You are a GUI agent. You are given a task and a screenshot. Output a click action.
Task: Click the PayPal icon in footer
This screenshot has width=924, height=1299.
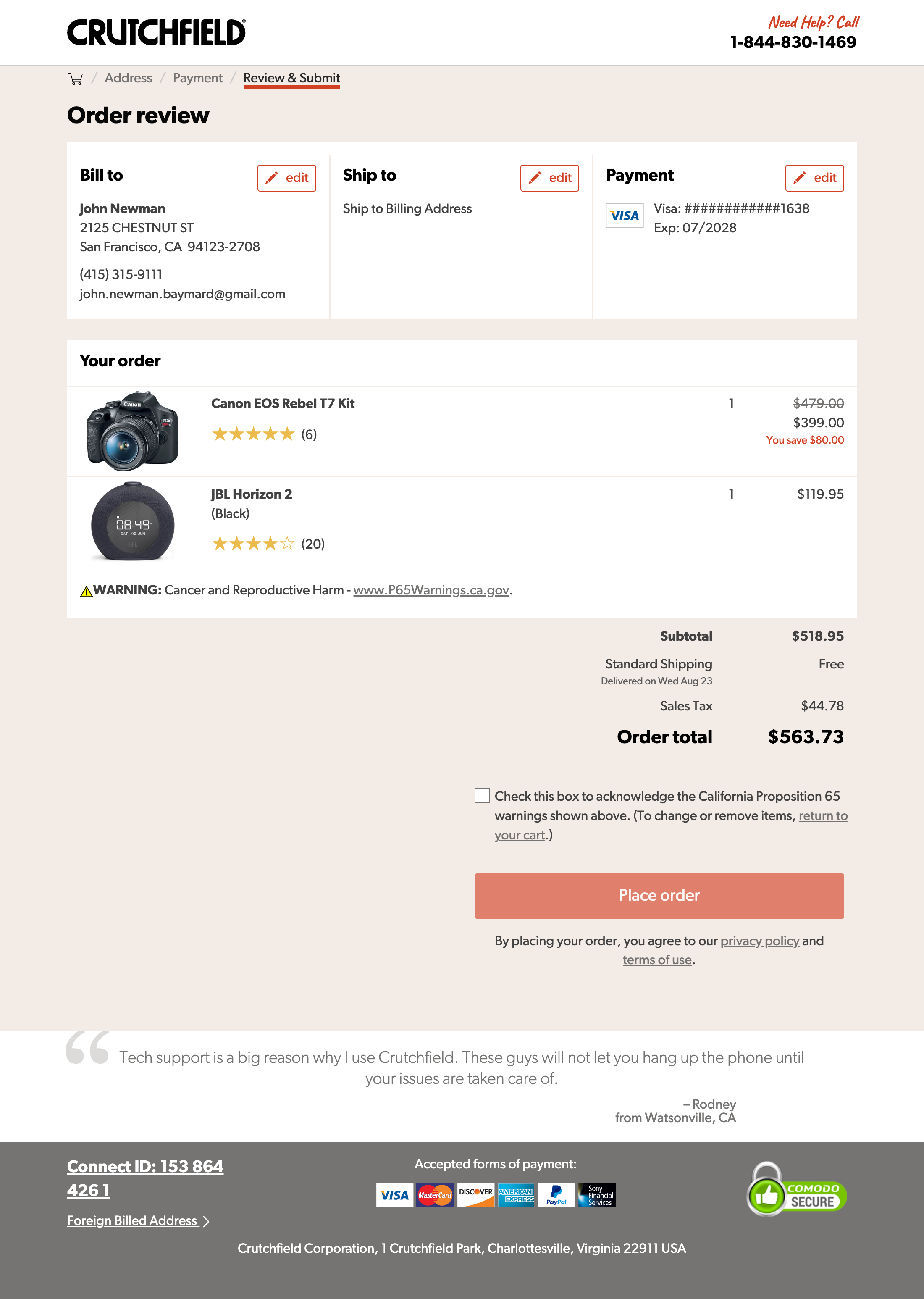point(556,1195)
